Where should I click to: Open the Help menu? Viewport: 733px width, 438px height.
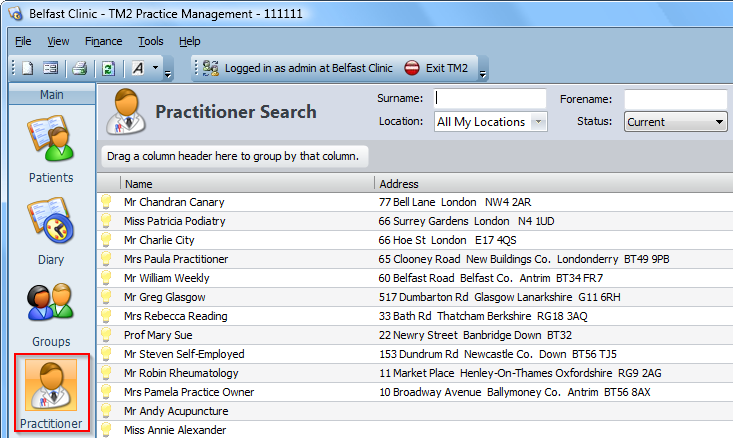(x=189, y=41)
